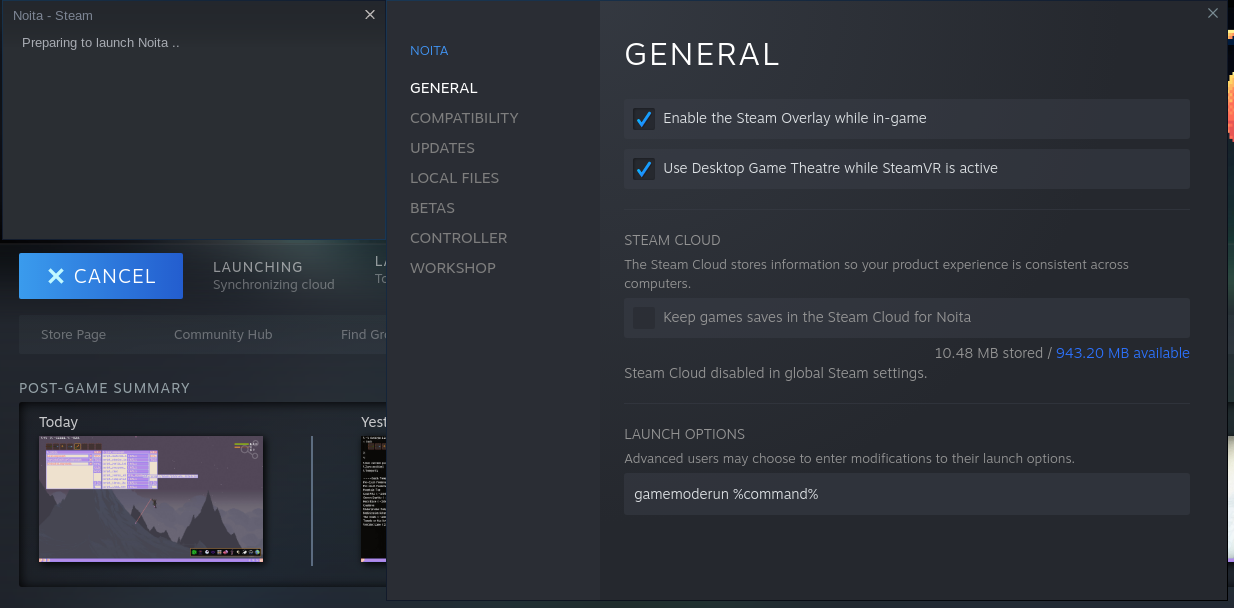Click the X icon inside Cancel button
The height and width of the screenshot is (608, 1234).
pyautogui.click(x=56, y=276)
